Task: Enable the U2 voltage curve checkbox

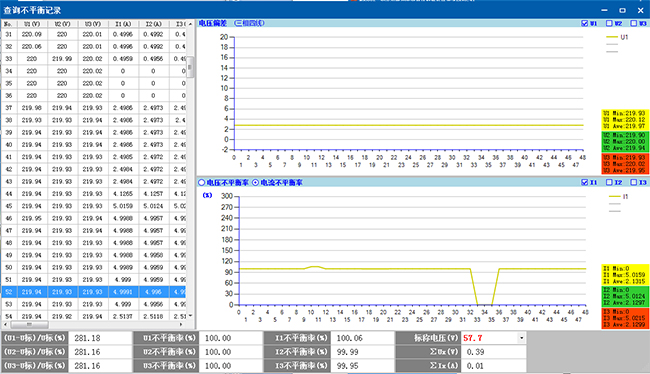Action: tap(609, 23)
